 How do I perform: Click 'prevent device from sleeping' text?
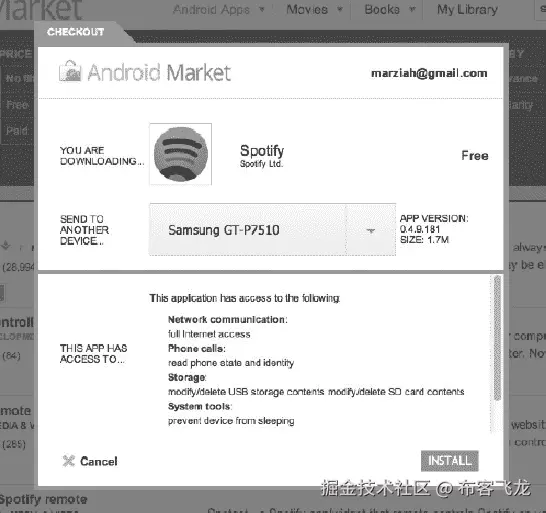(x=231, y=421)
